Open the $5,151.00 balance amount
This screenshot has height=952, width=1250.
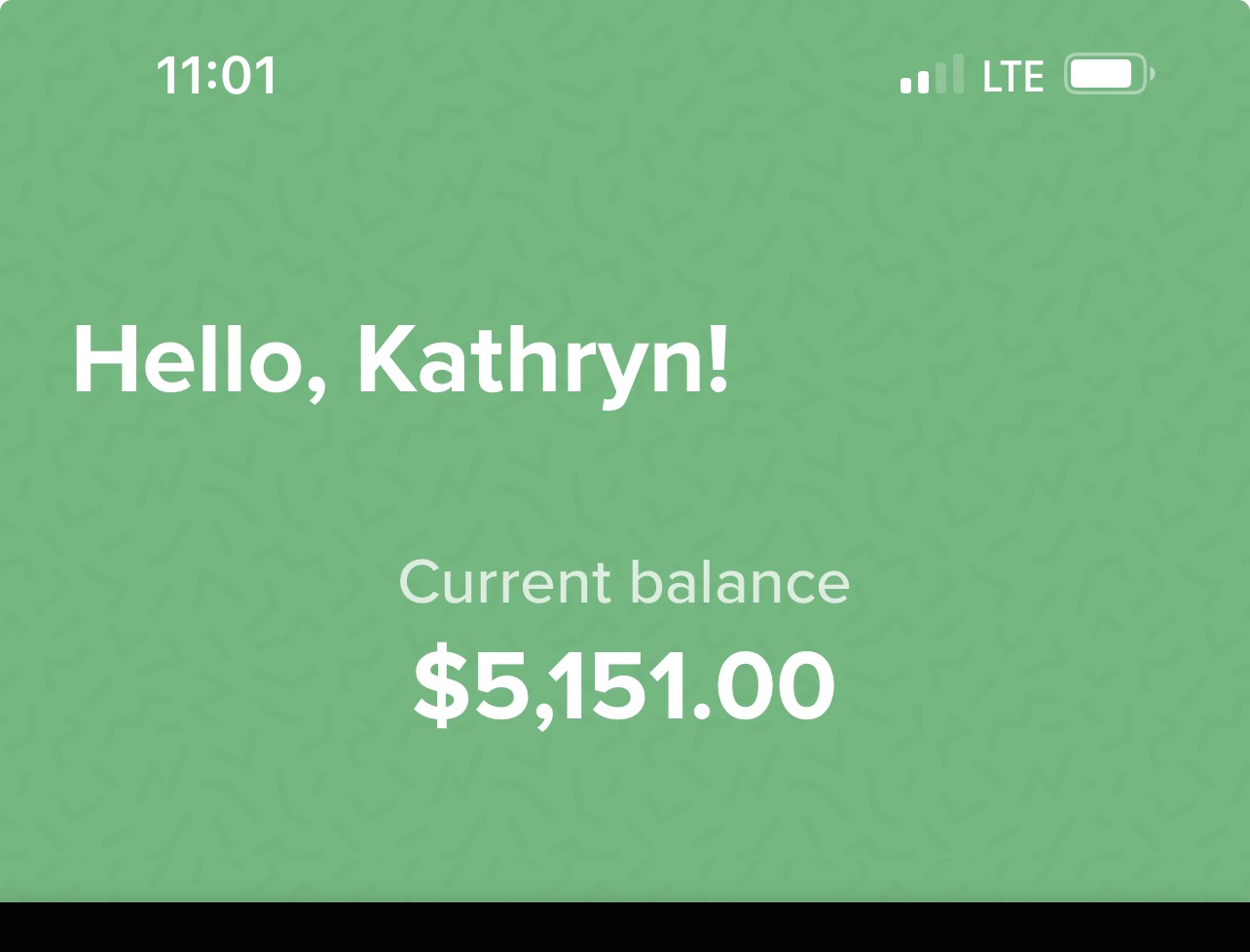624,687
